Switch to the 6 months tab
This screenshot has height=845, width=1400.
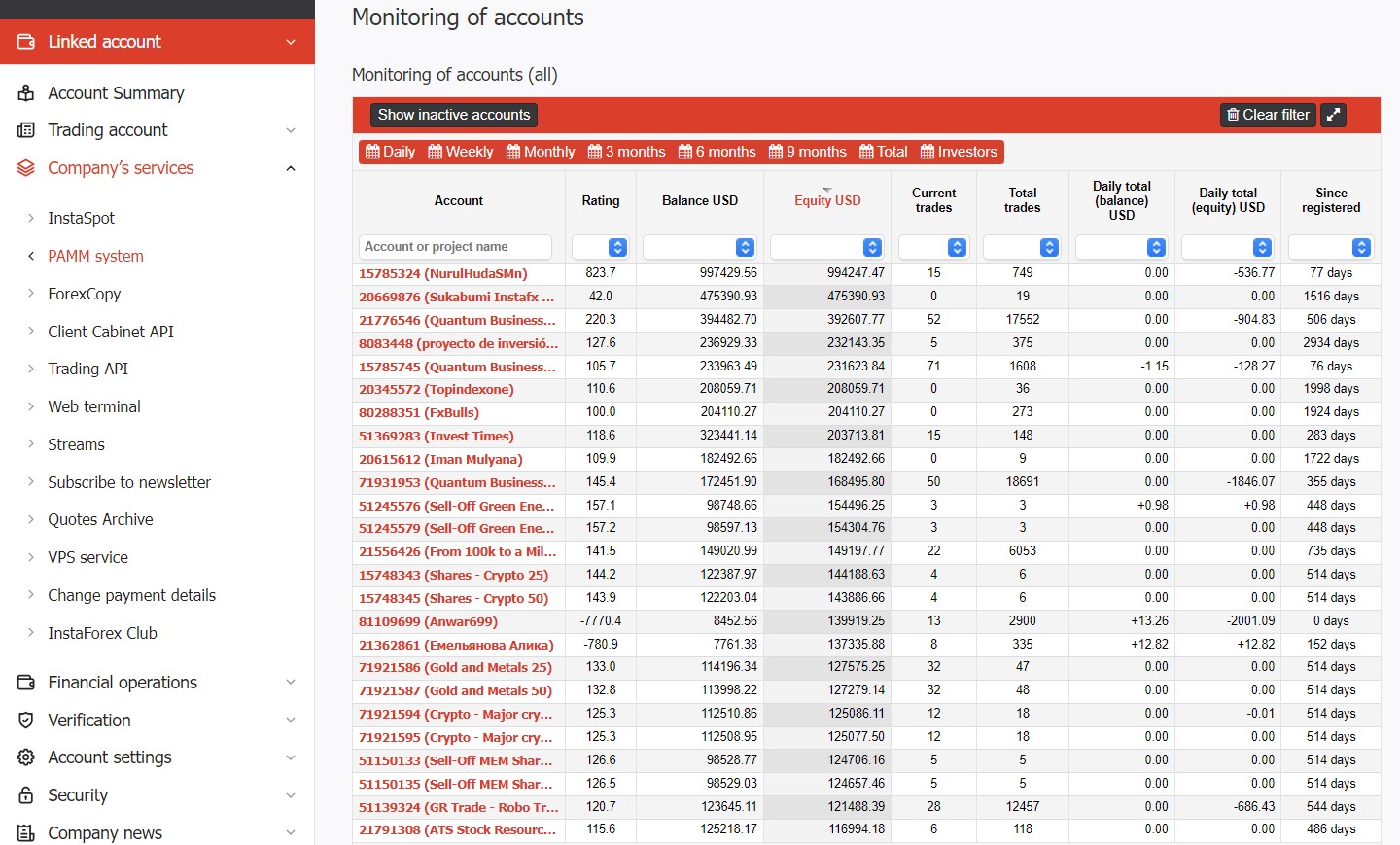point(717,152)
